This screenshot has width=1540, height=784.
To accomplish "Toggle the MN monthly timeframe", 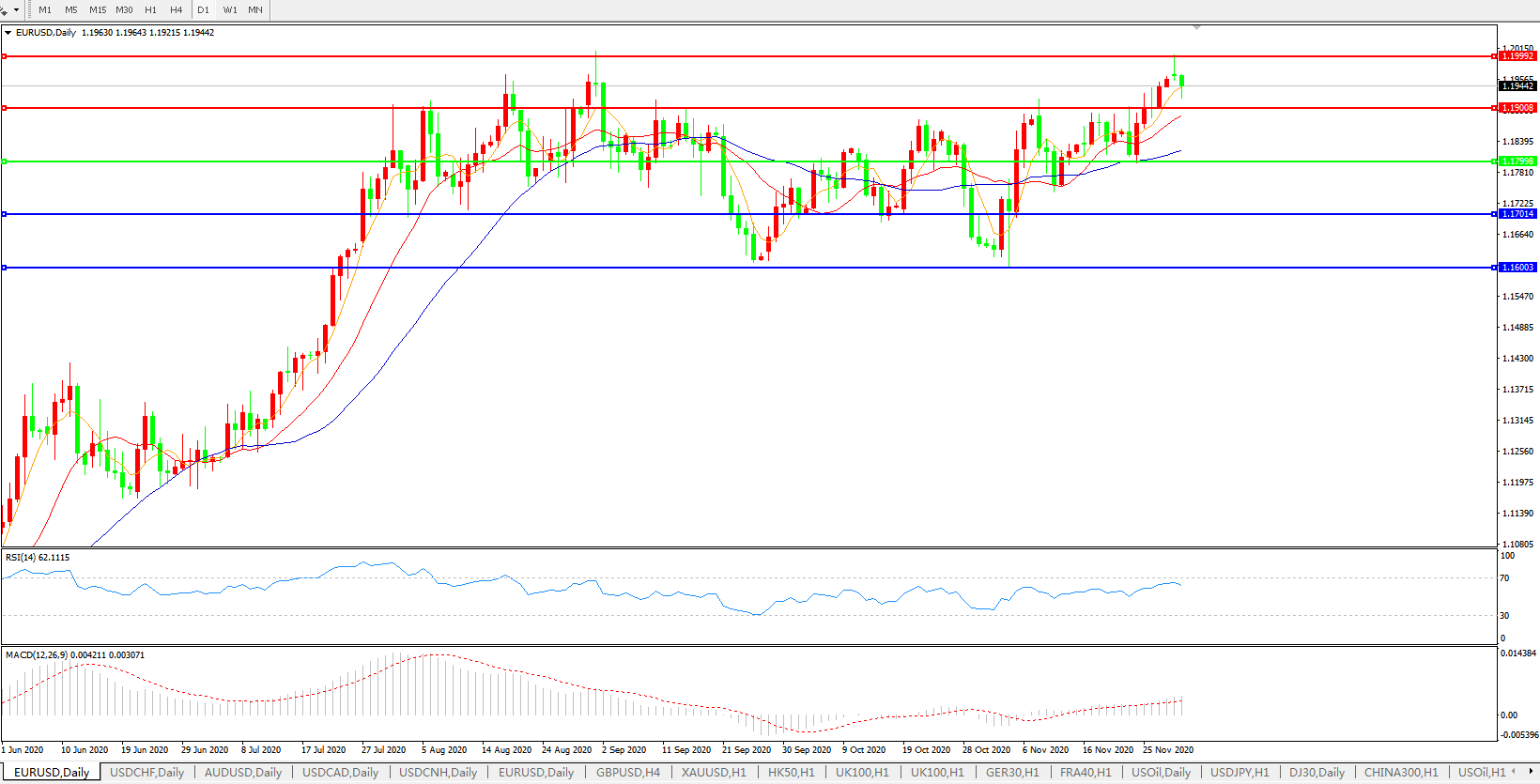I will point(255,9).
